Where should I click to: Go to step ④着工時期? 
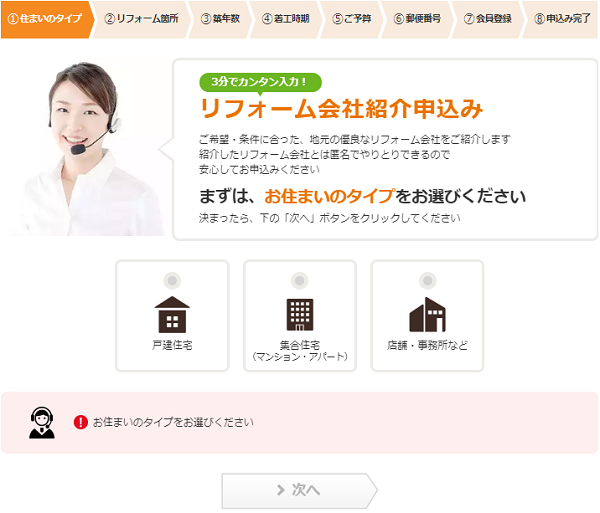click(x=285, y=19)
